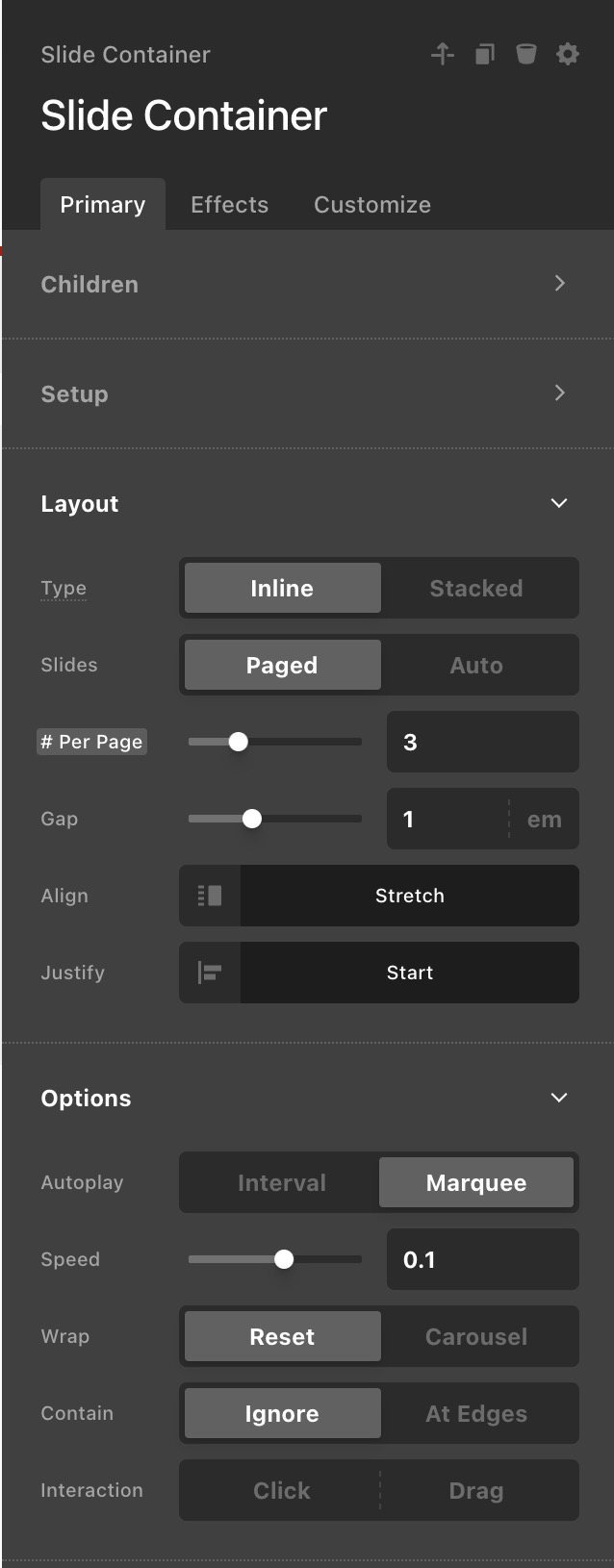Switch Type to Stacked
The height and width of the screenshot is (1568, 614).
click(476, 588)
